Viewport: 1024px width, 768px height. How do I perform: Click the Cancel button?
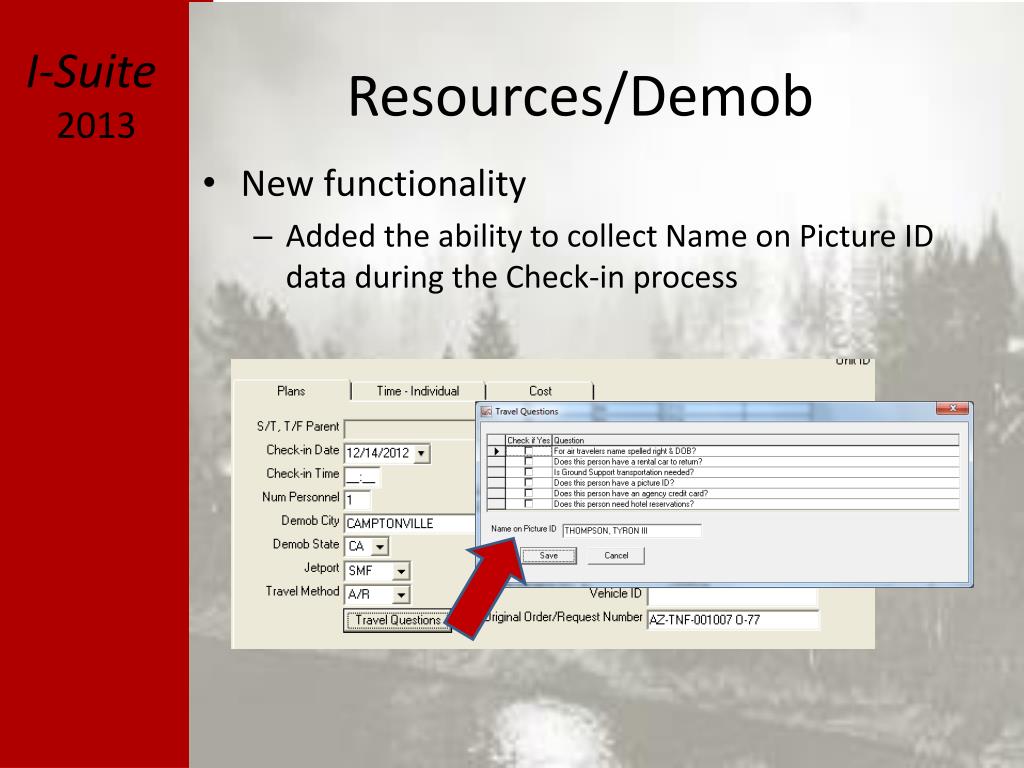tap(616, 556)
